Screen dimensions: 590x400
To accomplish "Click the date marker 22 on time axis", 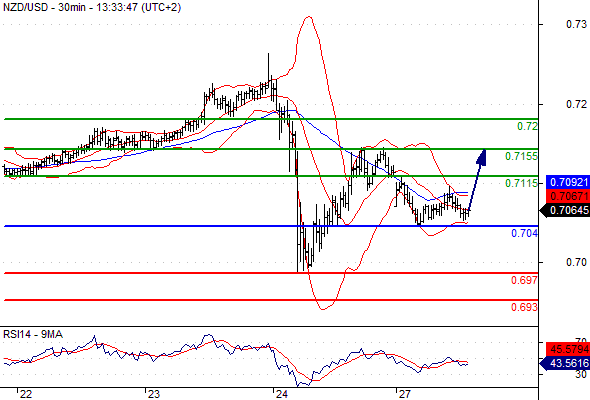I will [x=26, y=394].
